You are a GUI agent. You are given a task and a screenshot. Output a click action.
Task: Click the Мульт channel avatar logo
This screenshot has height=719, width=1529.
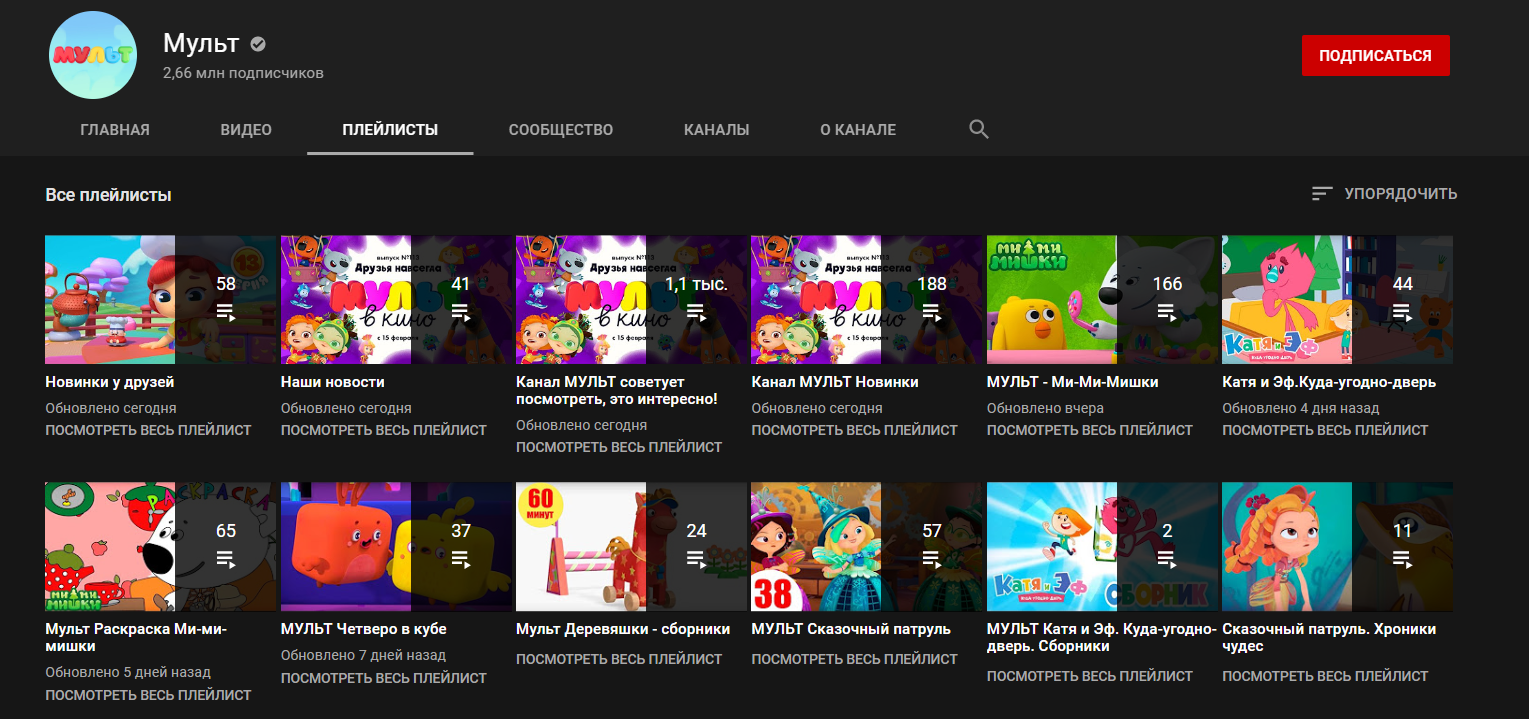tap(92, 57)
